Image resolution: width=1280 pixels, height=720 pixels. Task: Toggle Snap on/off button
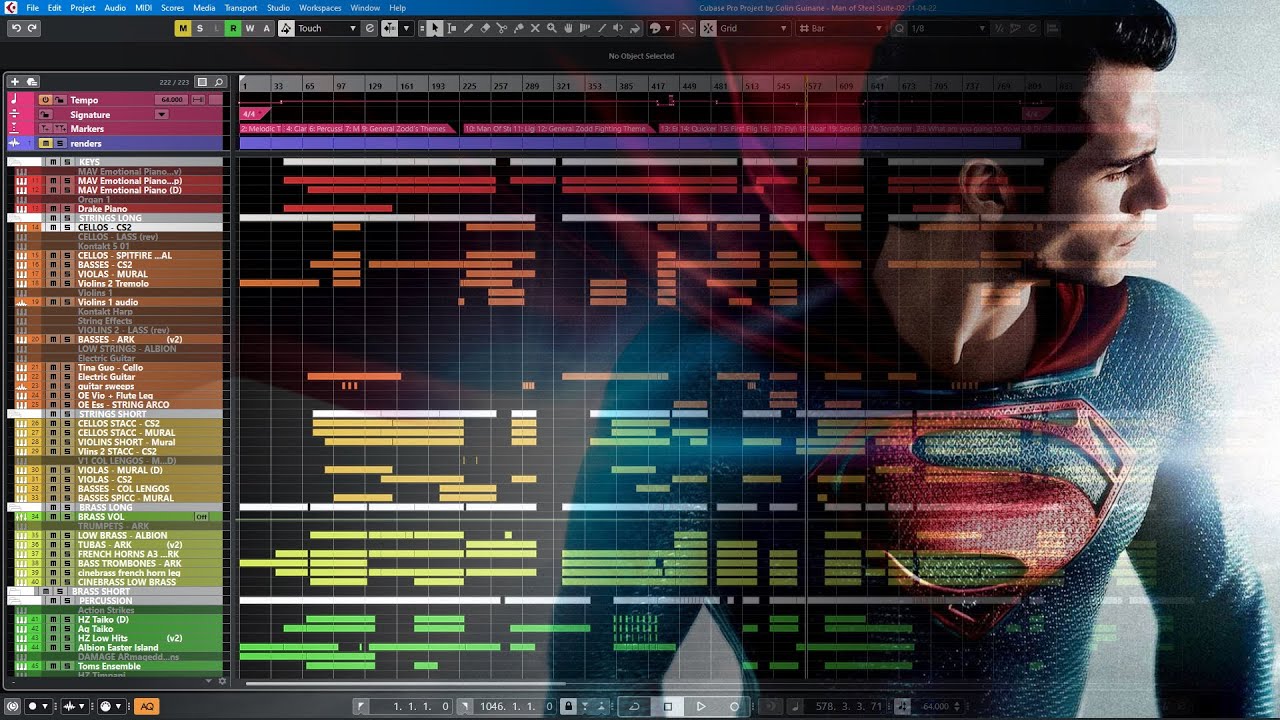tap(708, 28)
